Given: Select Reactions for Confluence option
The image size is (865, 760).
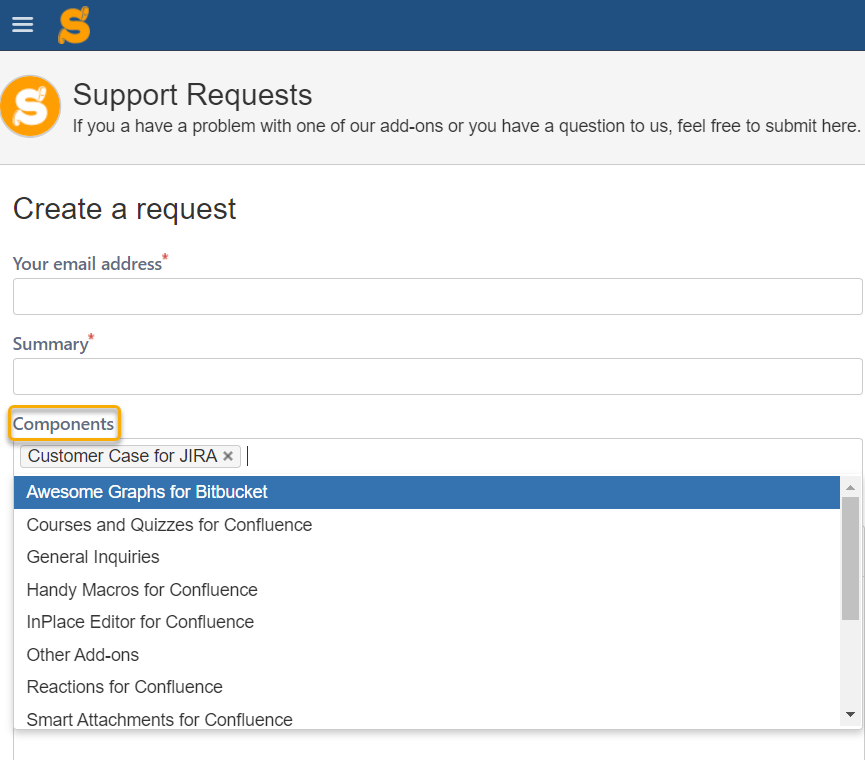Looking at the screenshot, I should click(x=426, y=687).
